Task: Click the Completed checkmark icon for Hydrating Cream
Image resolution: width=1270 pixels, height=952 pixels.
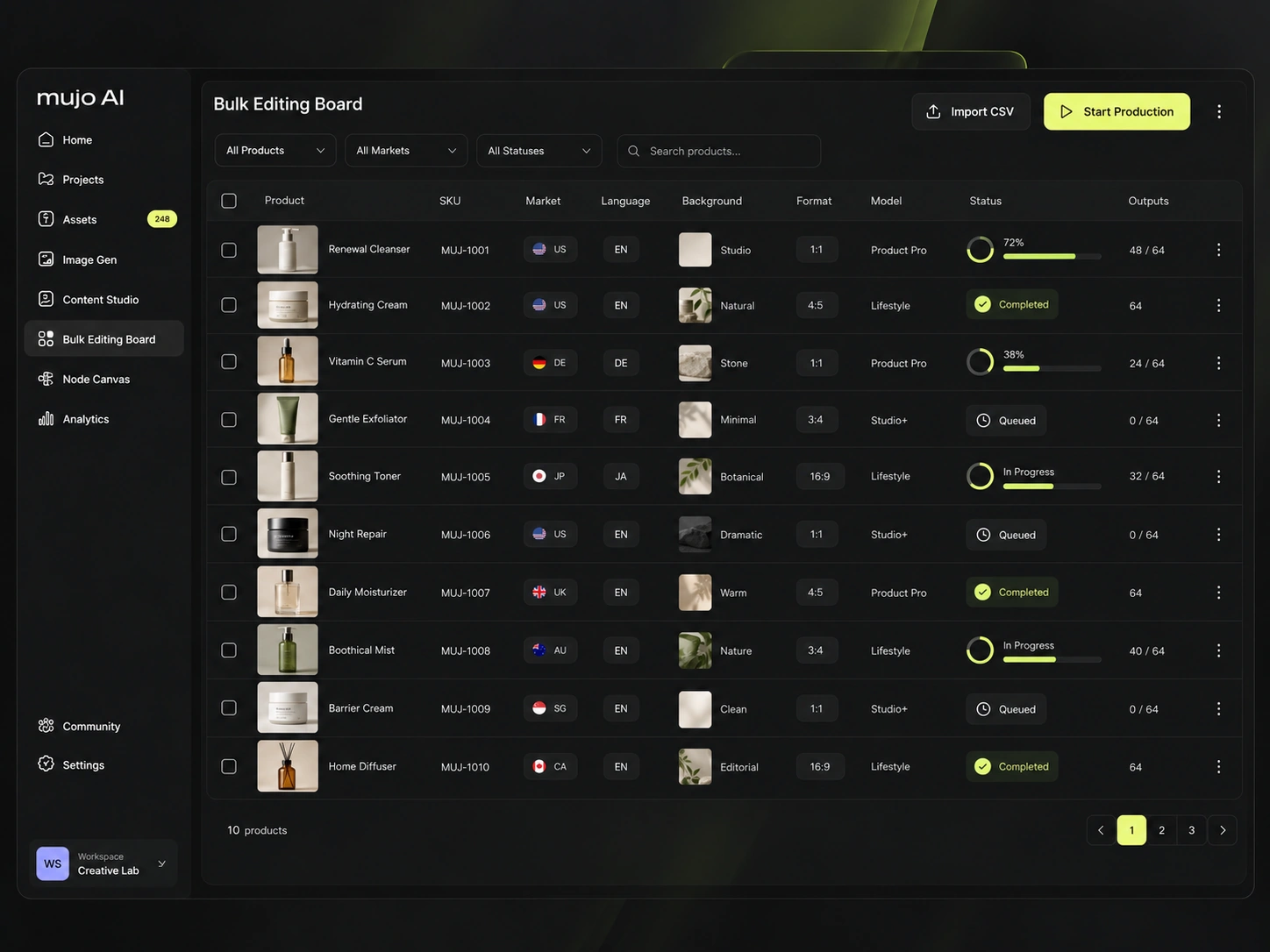Action: [983, 304]
